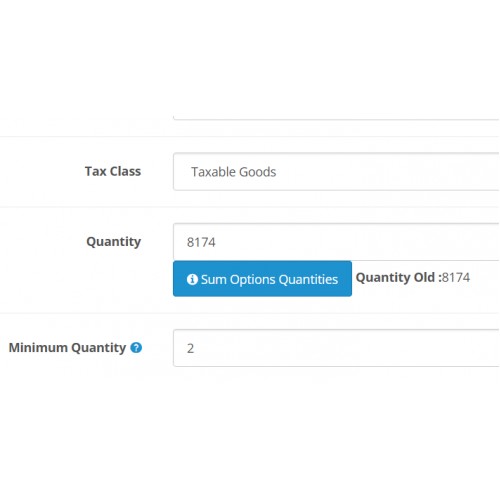Place cursor on 8174 in Quantity field
Screen dimensions: 500x500
tap(201, 242)
